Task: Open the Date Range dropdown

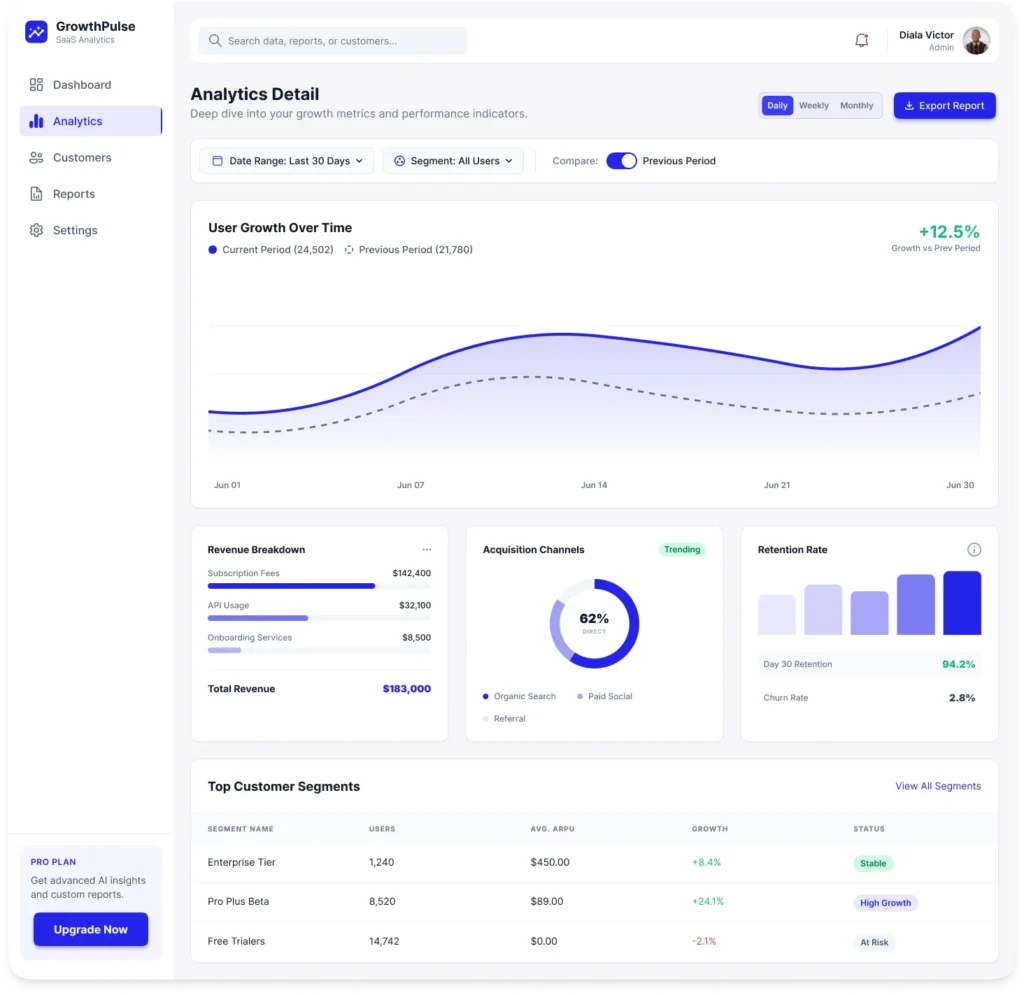Action: (286, 160)
